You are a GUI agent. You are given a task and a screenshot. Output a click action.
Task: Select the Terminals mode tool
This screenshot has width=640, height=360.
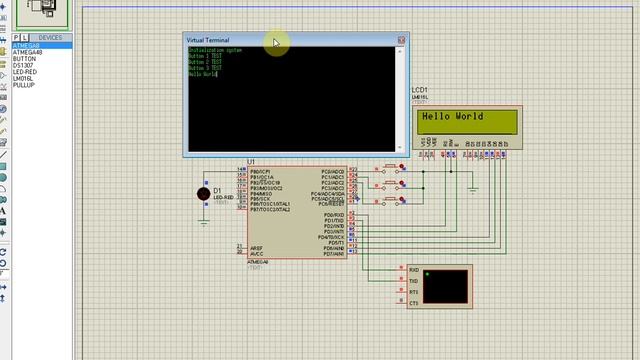[x=2, y=64]
